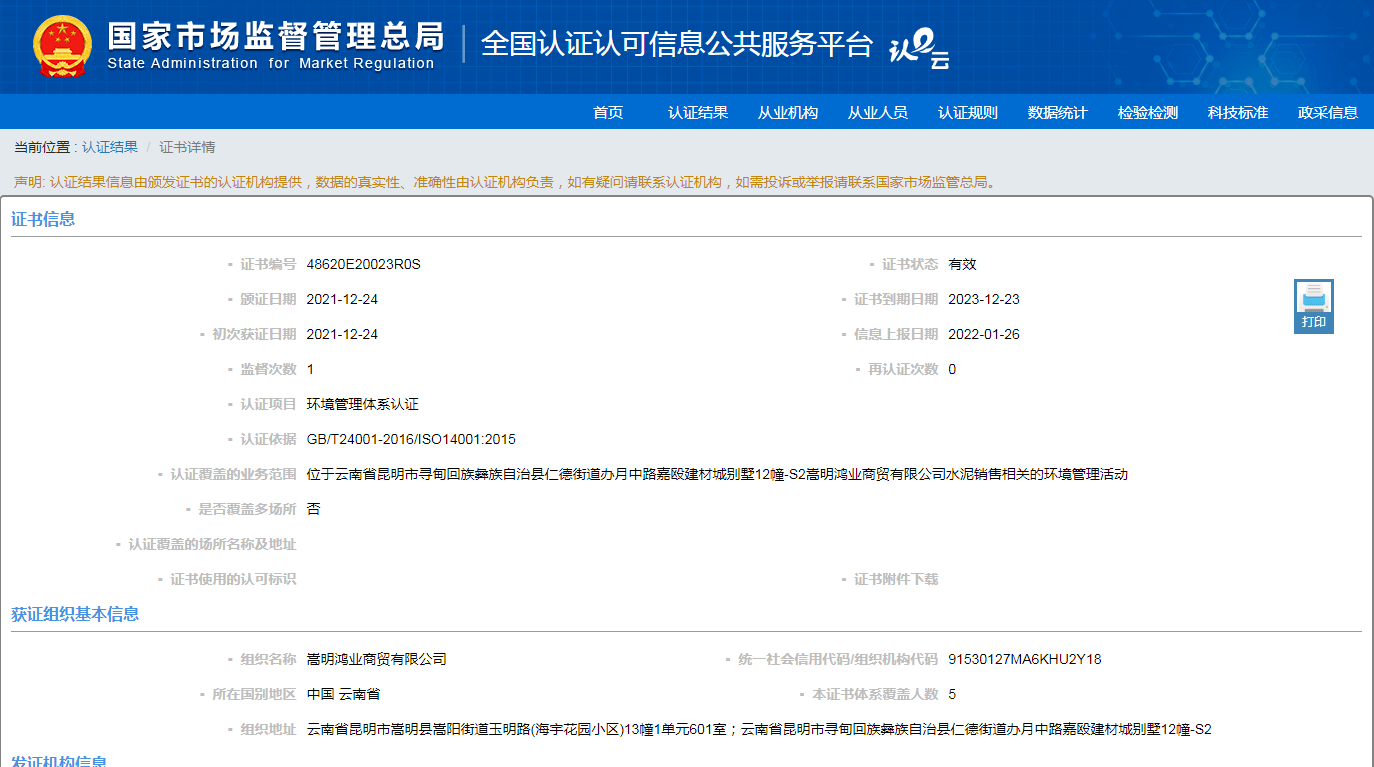The width and height of the screenshot is (1374, 767).
Task: Navigate to 数据统计 section
Action: tap(1058, 113)
